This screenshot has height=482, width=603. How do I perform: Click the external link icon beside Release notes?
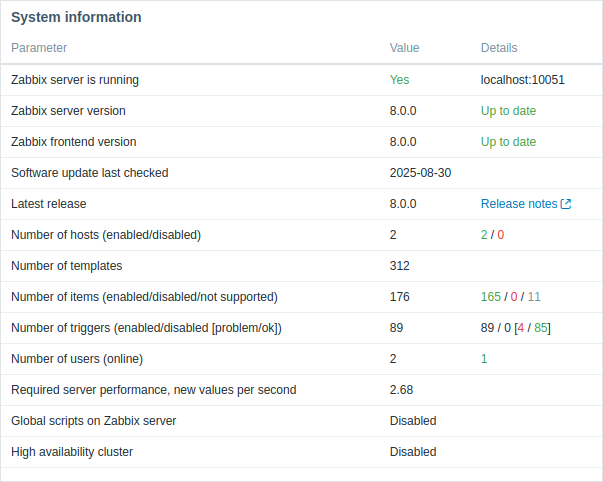coord(566,204)
